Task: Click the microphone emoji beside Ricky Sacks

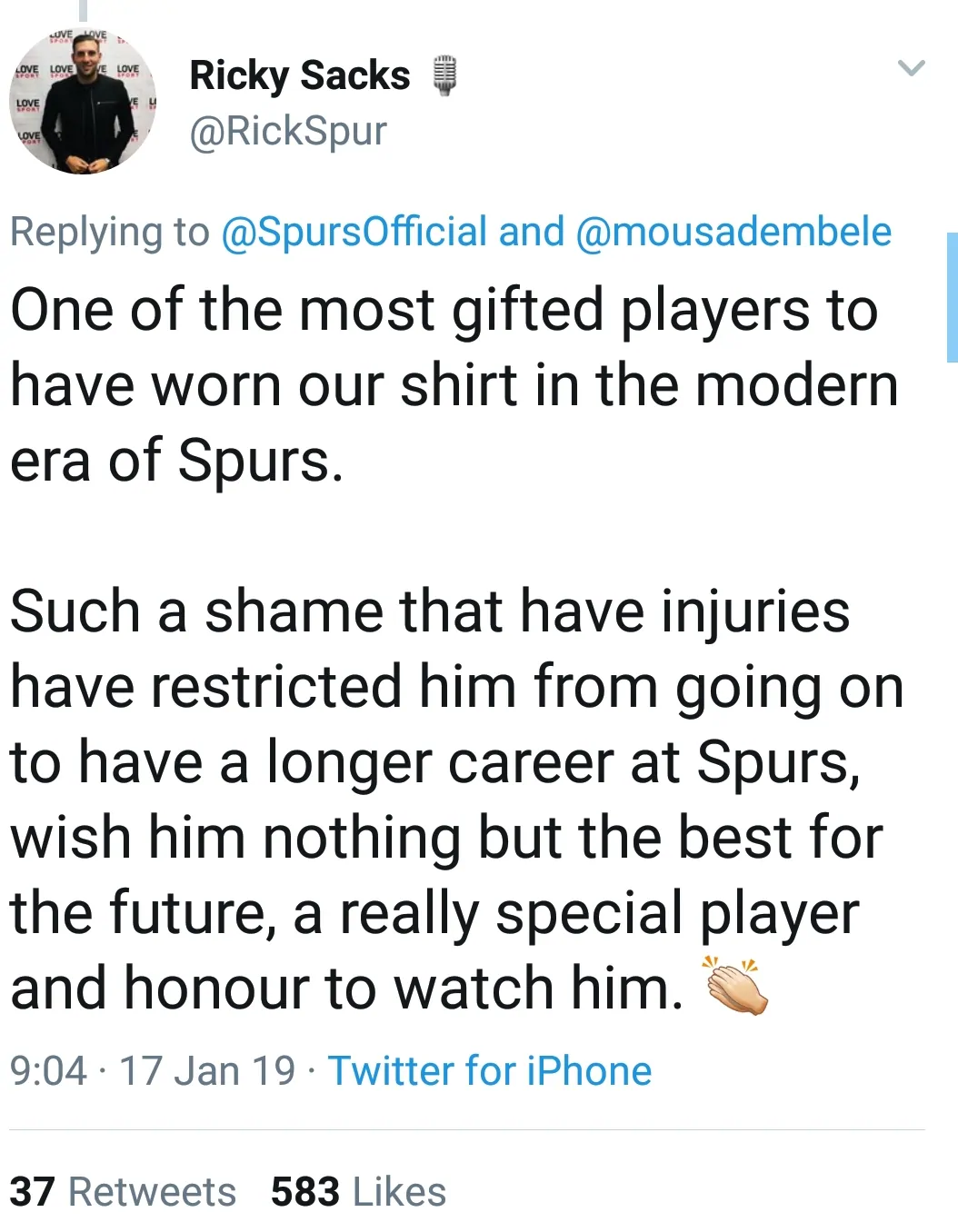Action: [x=443, y=75]
